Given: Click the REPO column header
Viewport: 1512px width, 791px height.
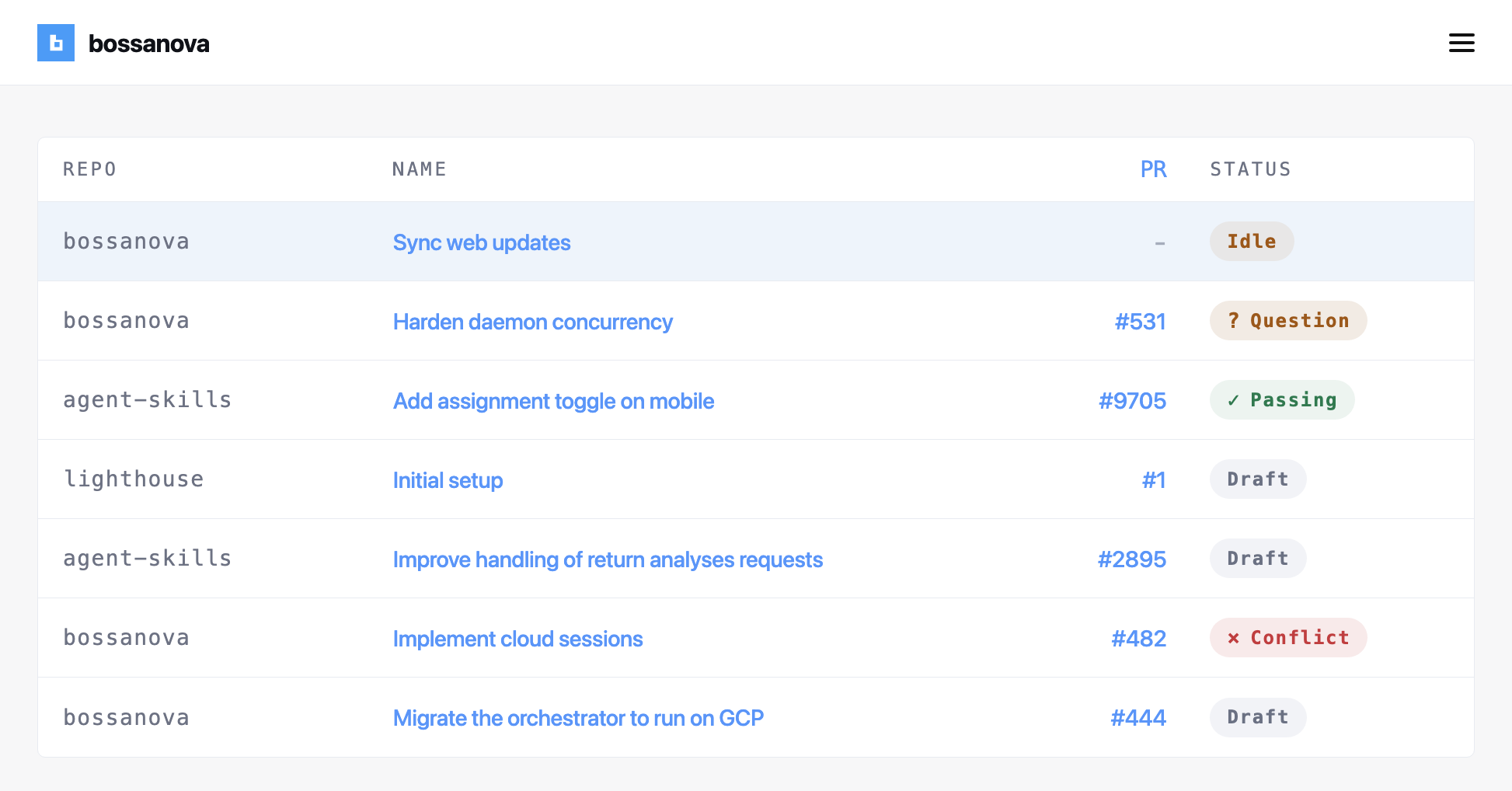Looking at the screenshot, I should tap(89, 169).
